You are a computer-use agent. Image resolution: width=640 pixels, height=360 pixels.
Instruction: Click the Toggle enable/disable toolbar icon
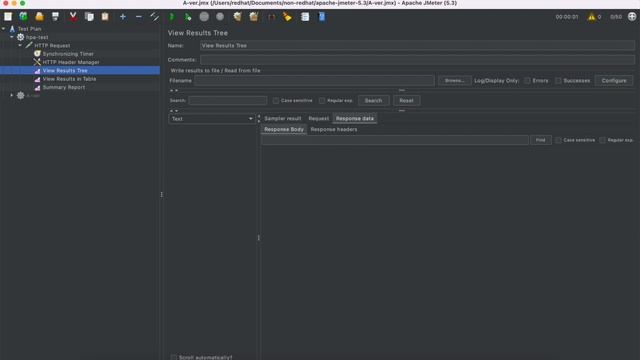(x=155, y=17)
